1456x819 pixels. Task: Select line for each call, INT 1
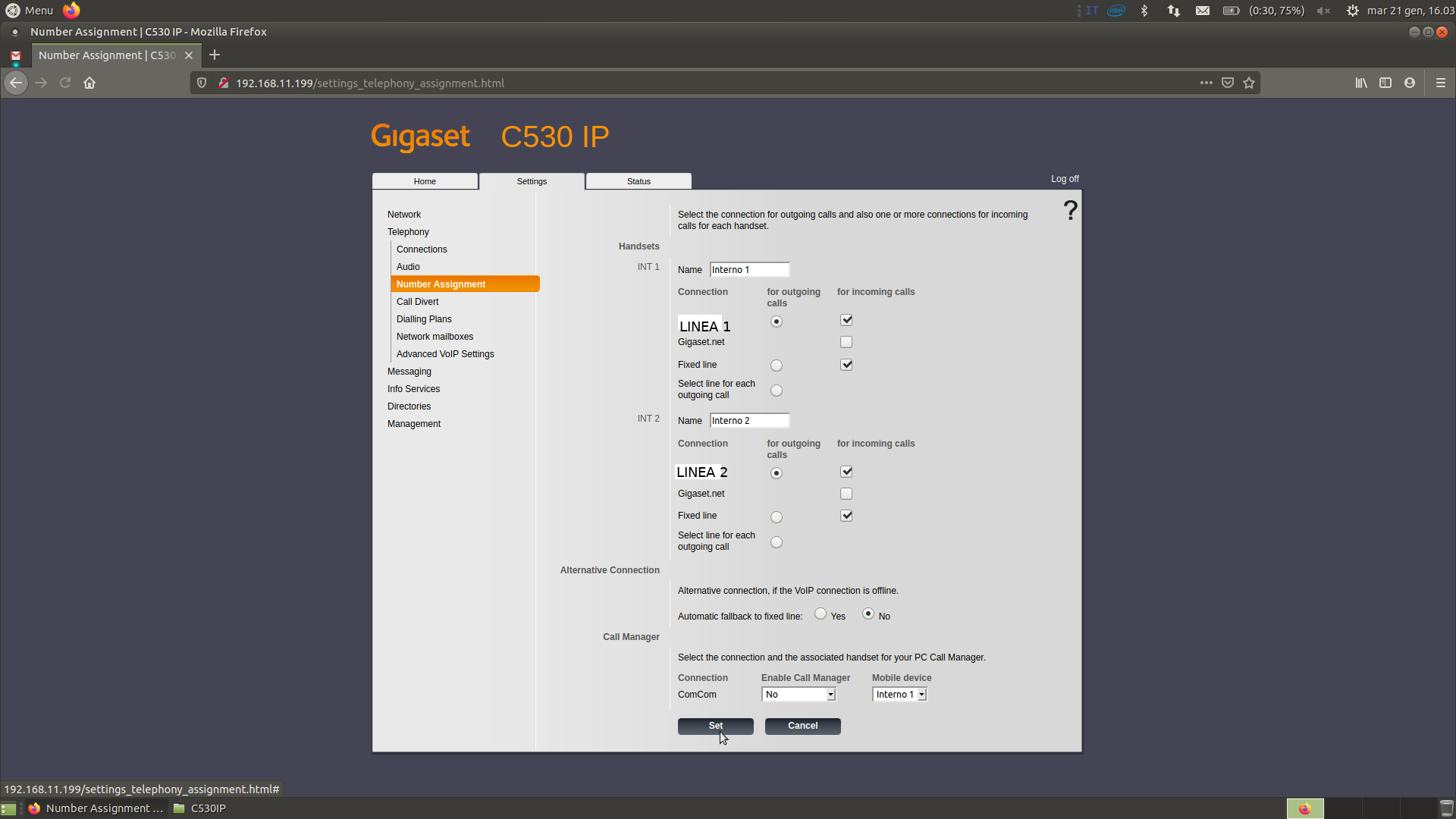(x=776, y=391)
